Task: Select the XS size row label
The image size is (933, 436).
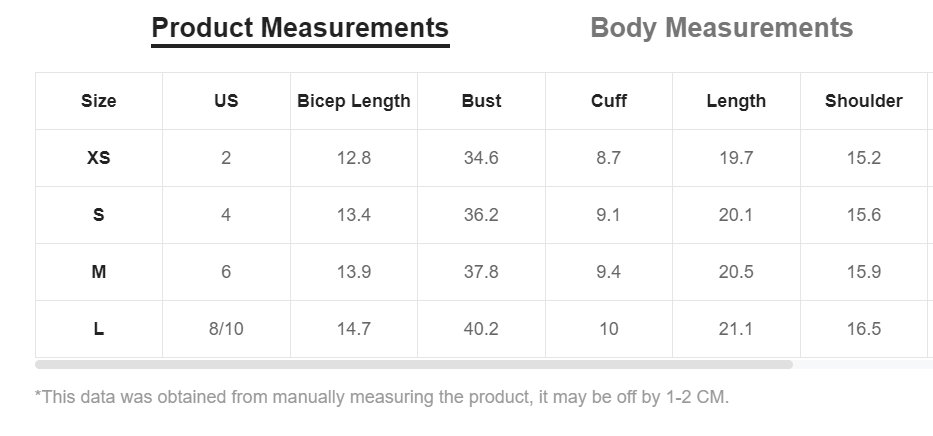Action: pyautogui.click(x=99, y=158)
